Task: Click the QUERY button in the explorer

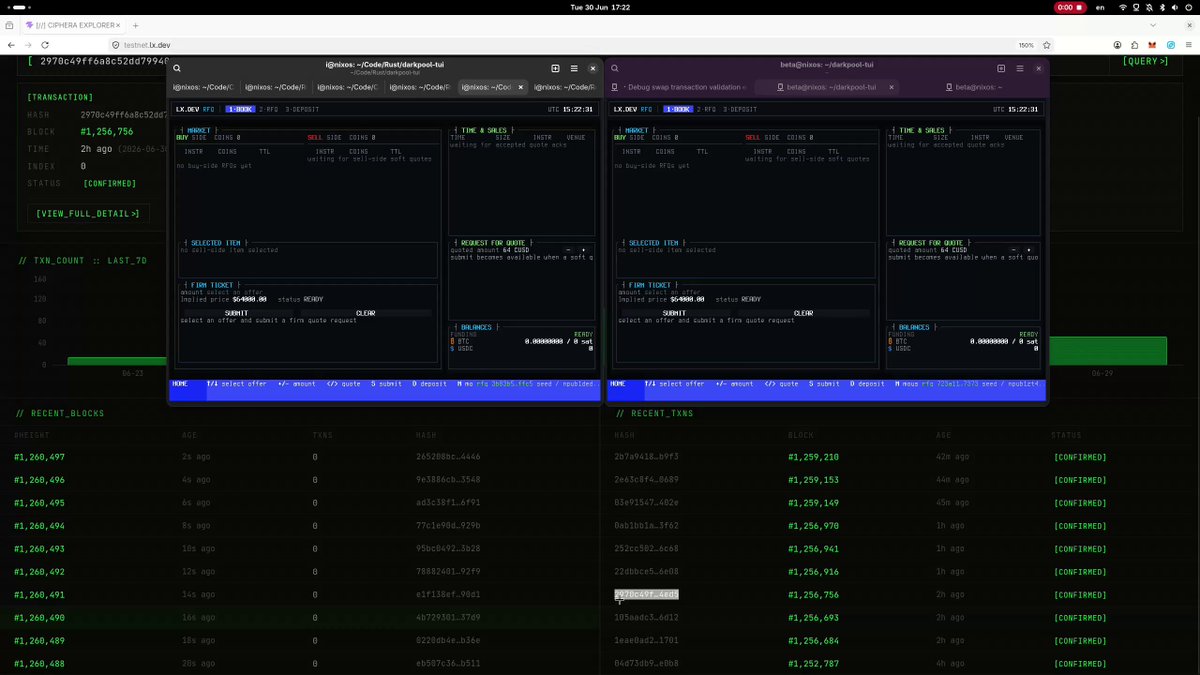Action: [x=1146, y=61]
